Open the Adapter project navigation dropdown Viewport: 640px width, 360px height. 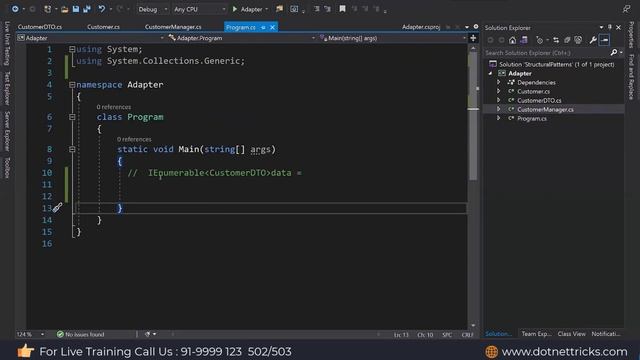pyautogui.click(x=90, y=38)
